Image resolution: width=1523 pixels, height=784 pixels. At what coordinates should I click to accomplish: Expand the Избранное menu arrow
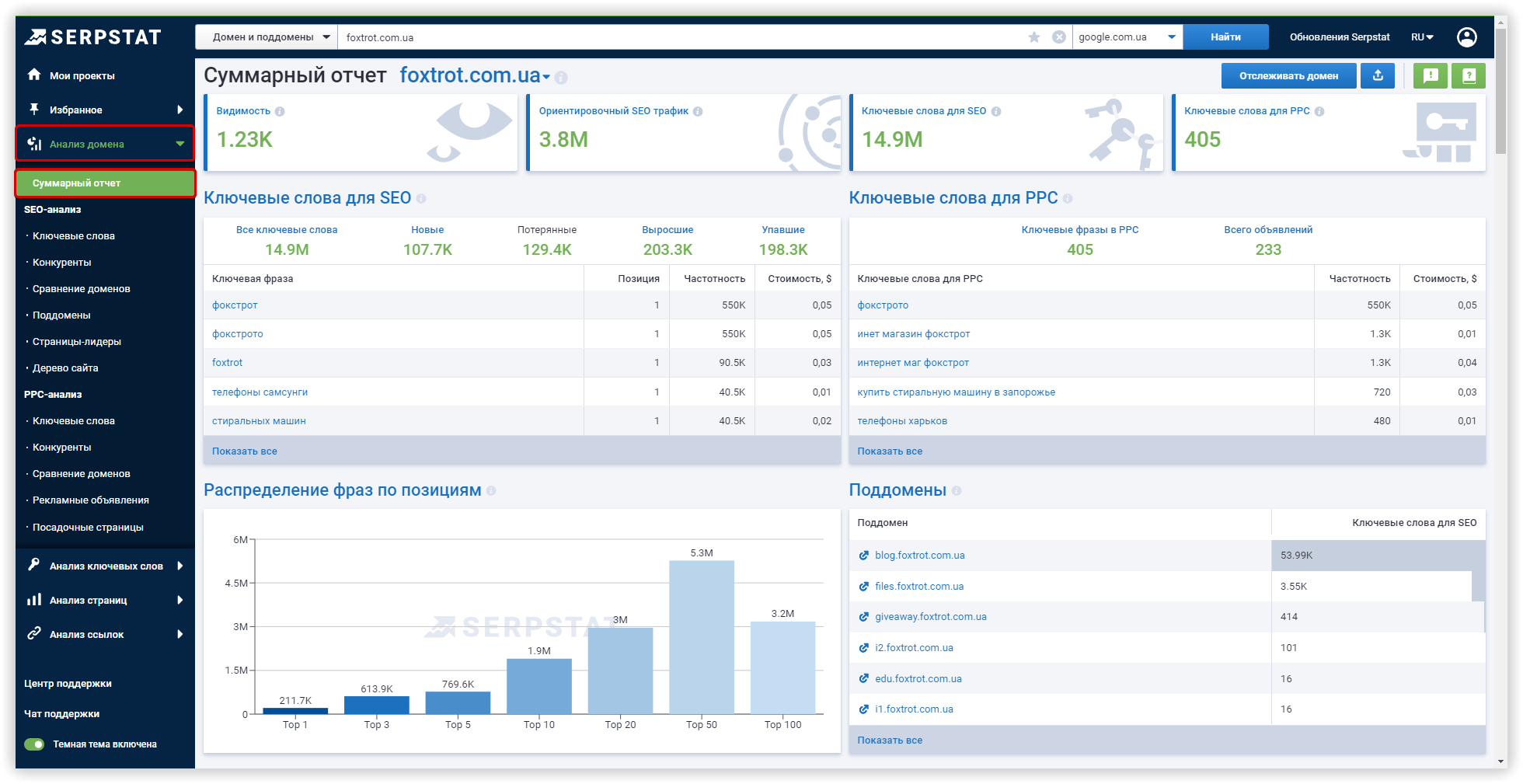tap(180, 110)
